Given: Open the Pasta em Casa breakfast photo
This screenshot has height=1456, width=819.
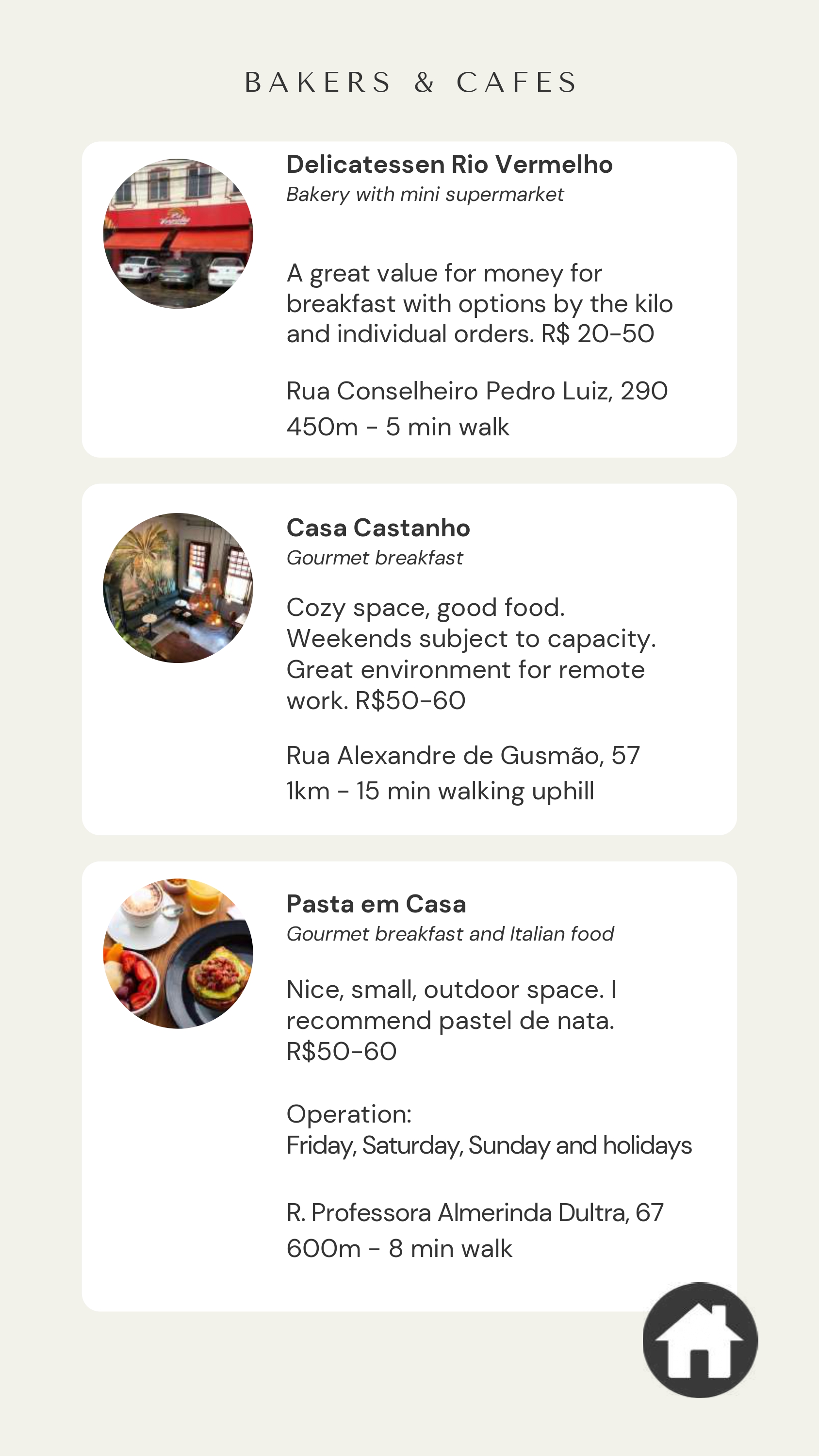Looking at the screenshot, I should (178, 954).
